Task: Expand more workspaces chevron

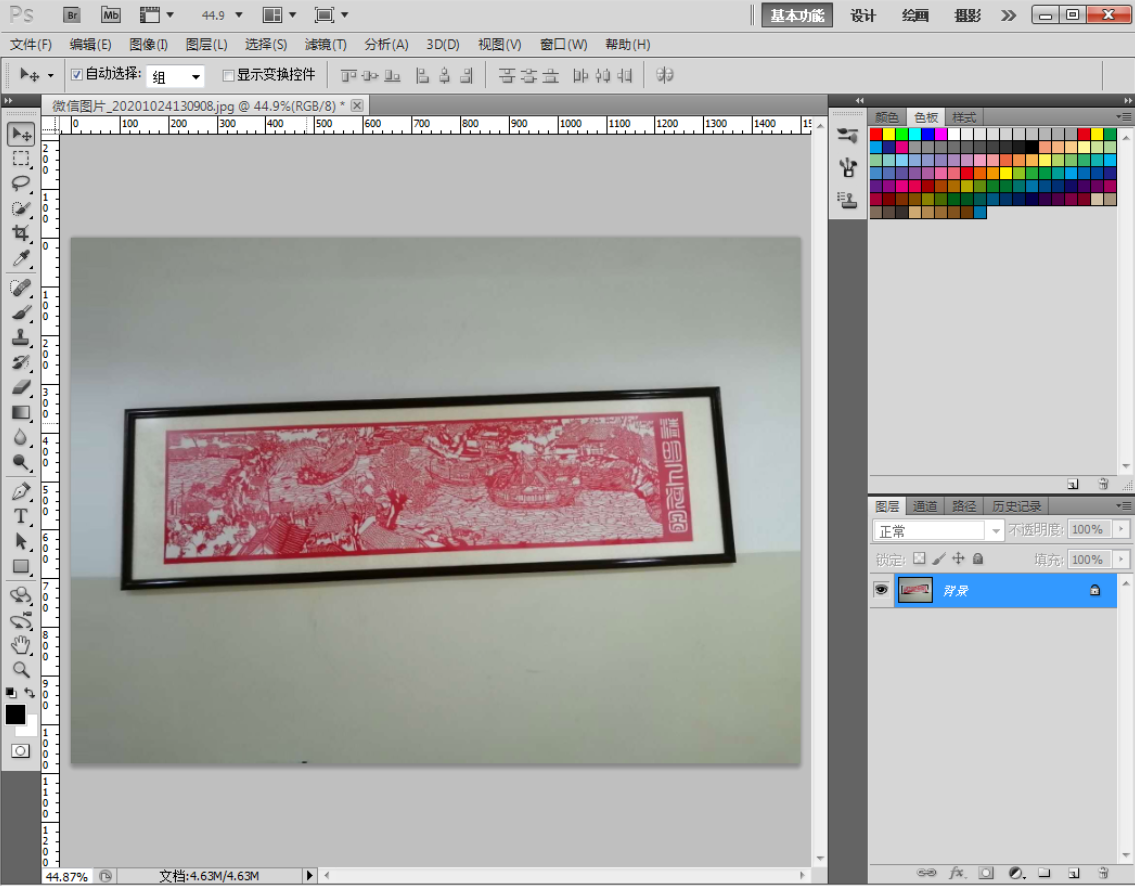Action: click(1008, 15)
